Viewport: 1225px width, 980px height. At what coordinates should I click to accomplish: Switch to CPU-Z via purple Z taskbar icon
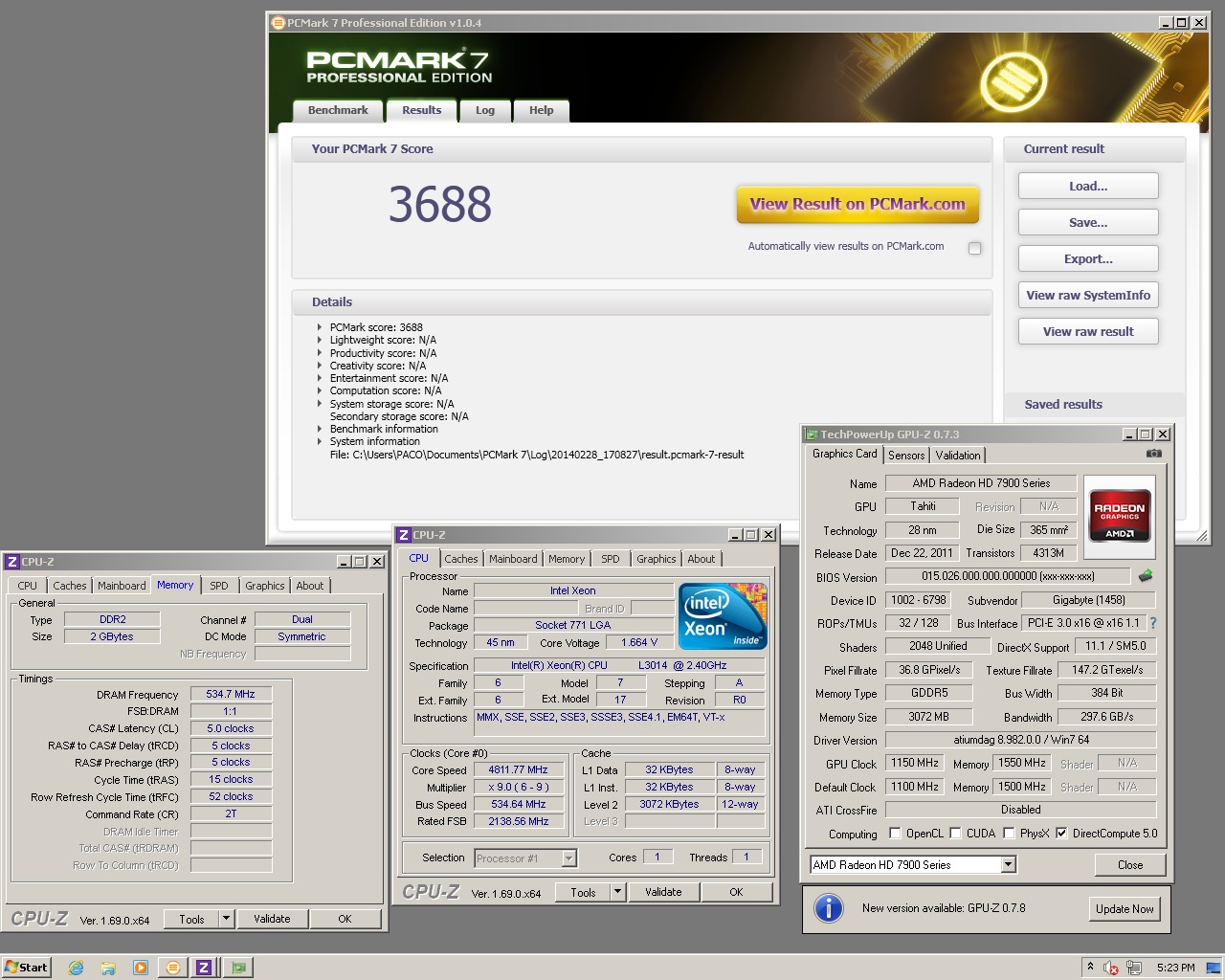click(x=204, y=968)
